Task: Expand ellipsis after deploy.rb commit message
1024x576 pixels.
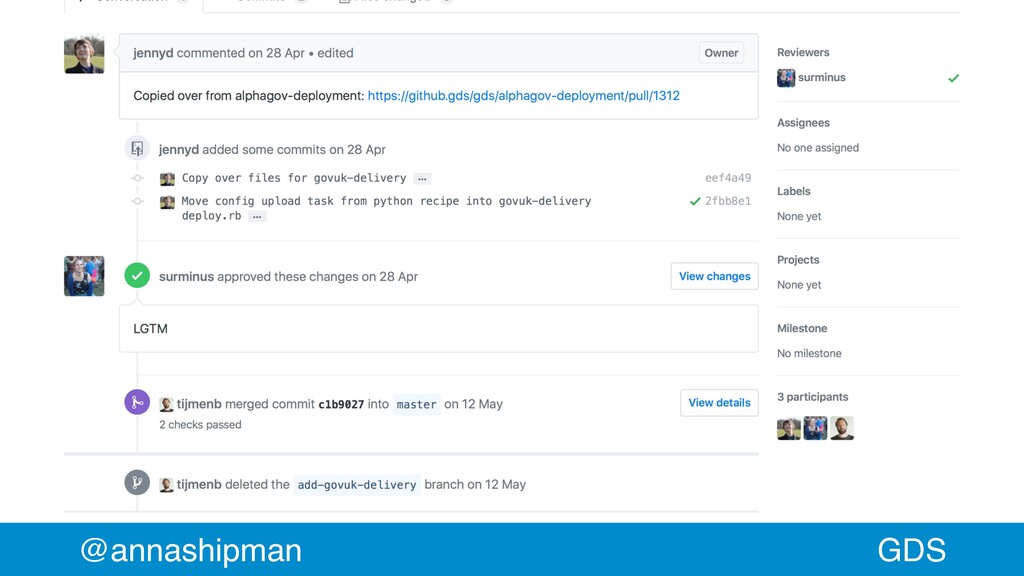Action: (x=257, y=216)
